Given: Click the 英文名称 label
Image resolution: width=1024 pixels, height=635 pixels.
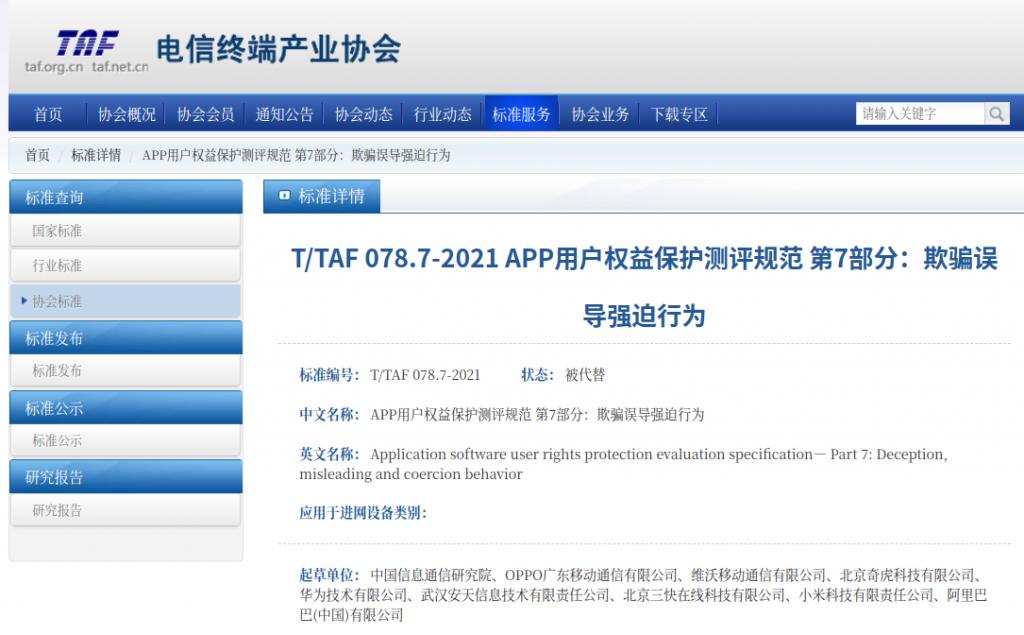Looking at the screenshot, I should (x=330, y=454).
